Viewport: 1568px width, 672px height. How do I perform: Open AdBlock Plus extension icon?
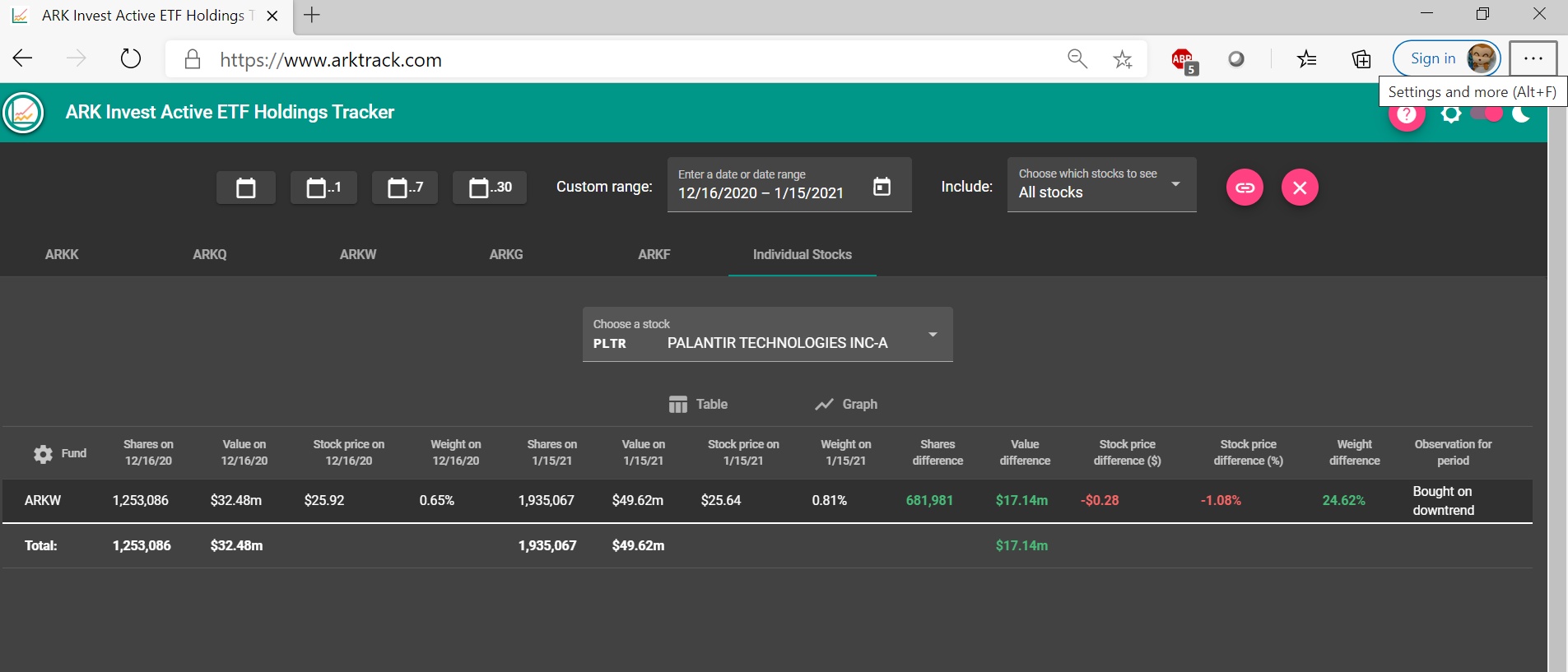pos(1183,59)
